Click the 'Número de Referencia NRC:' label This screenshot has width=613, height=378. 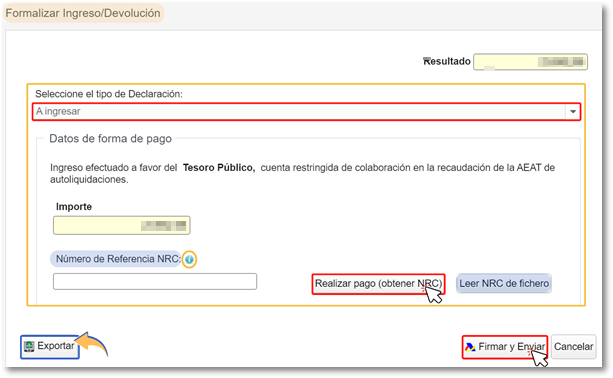tap(118, 259)
